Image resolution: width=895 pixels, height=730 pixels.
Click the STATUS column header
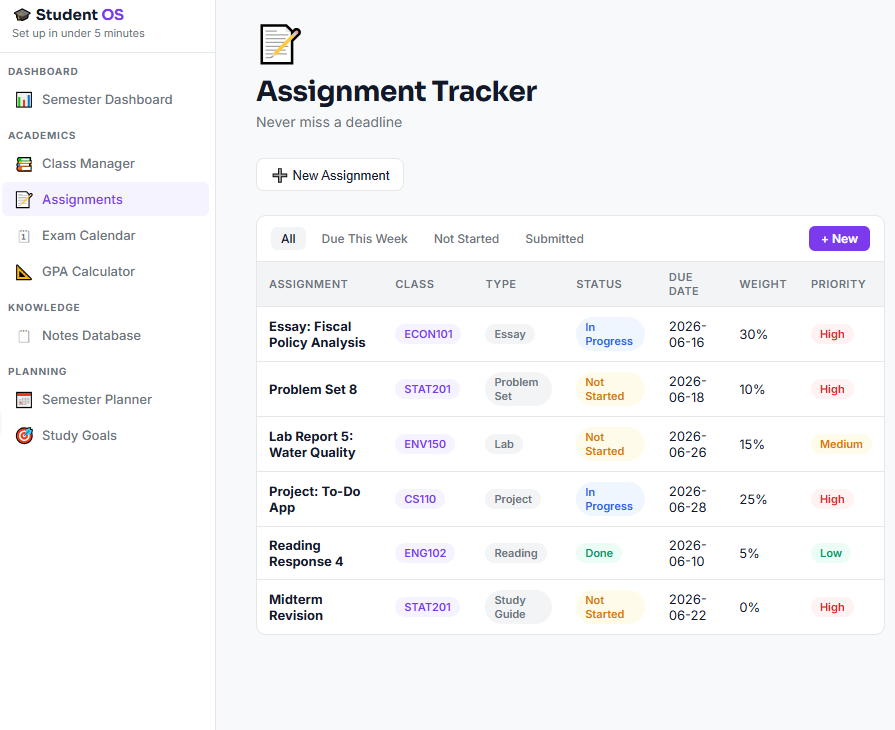coord(599,284)
